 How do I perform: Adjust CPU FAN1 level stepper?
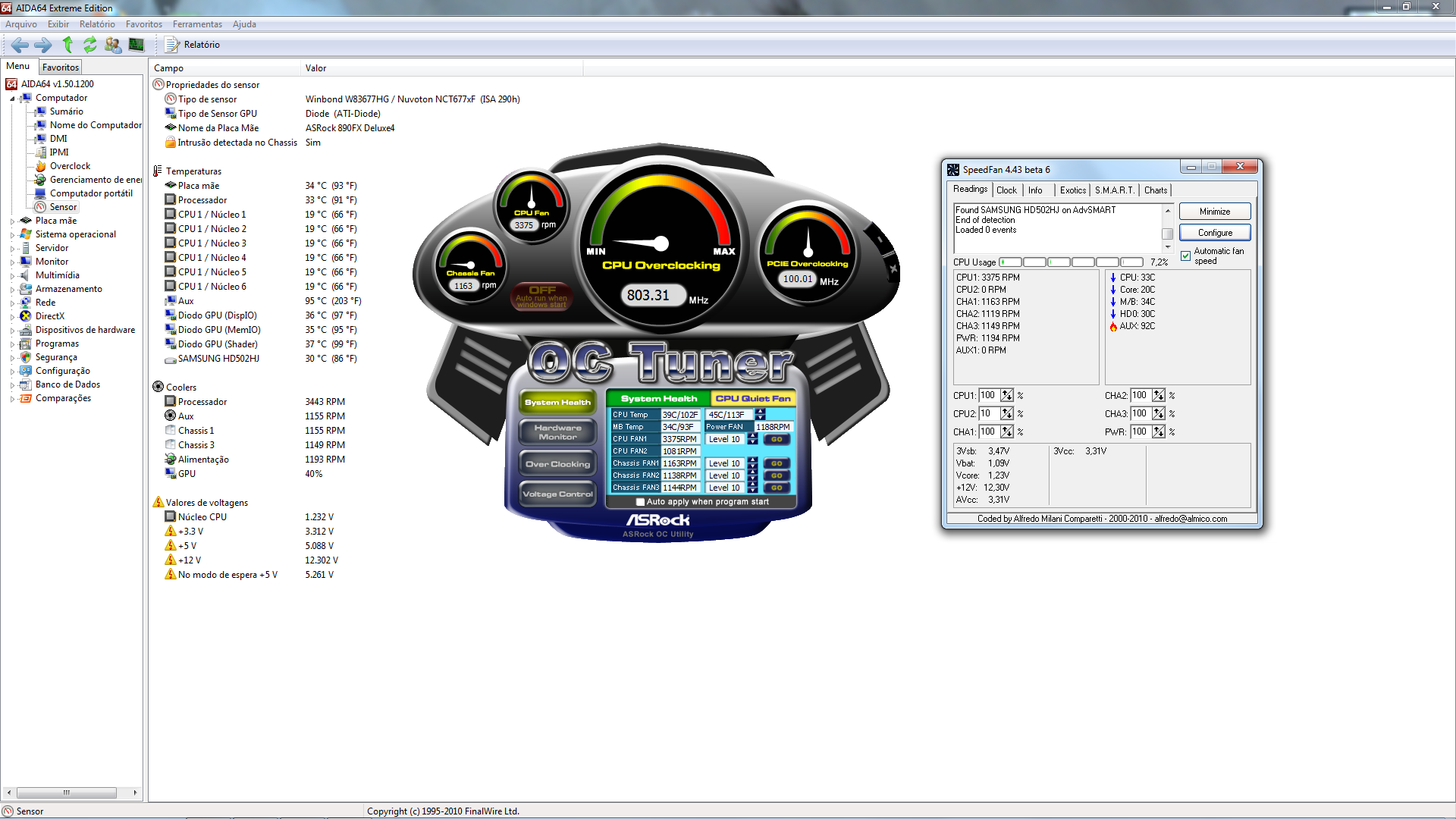coord(752,439)
